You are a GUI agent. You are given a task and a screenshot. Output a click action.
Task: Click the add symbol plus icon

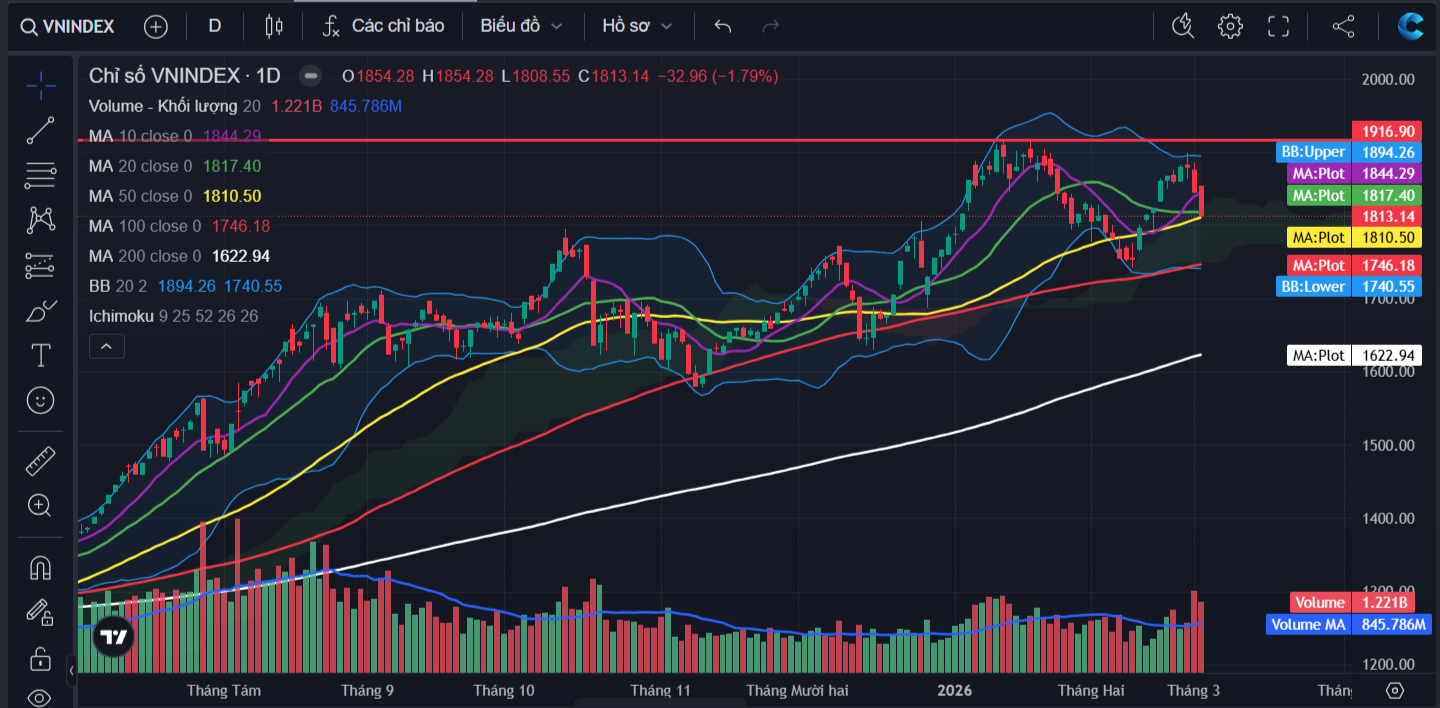(156, 26)
